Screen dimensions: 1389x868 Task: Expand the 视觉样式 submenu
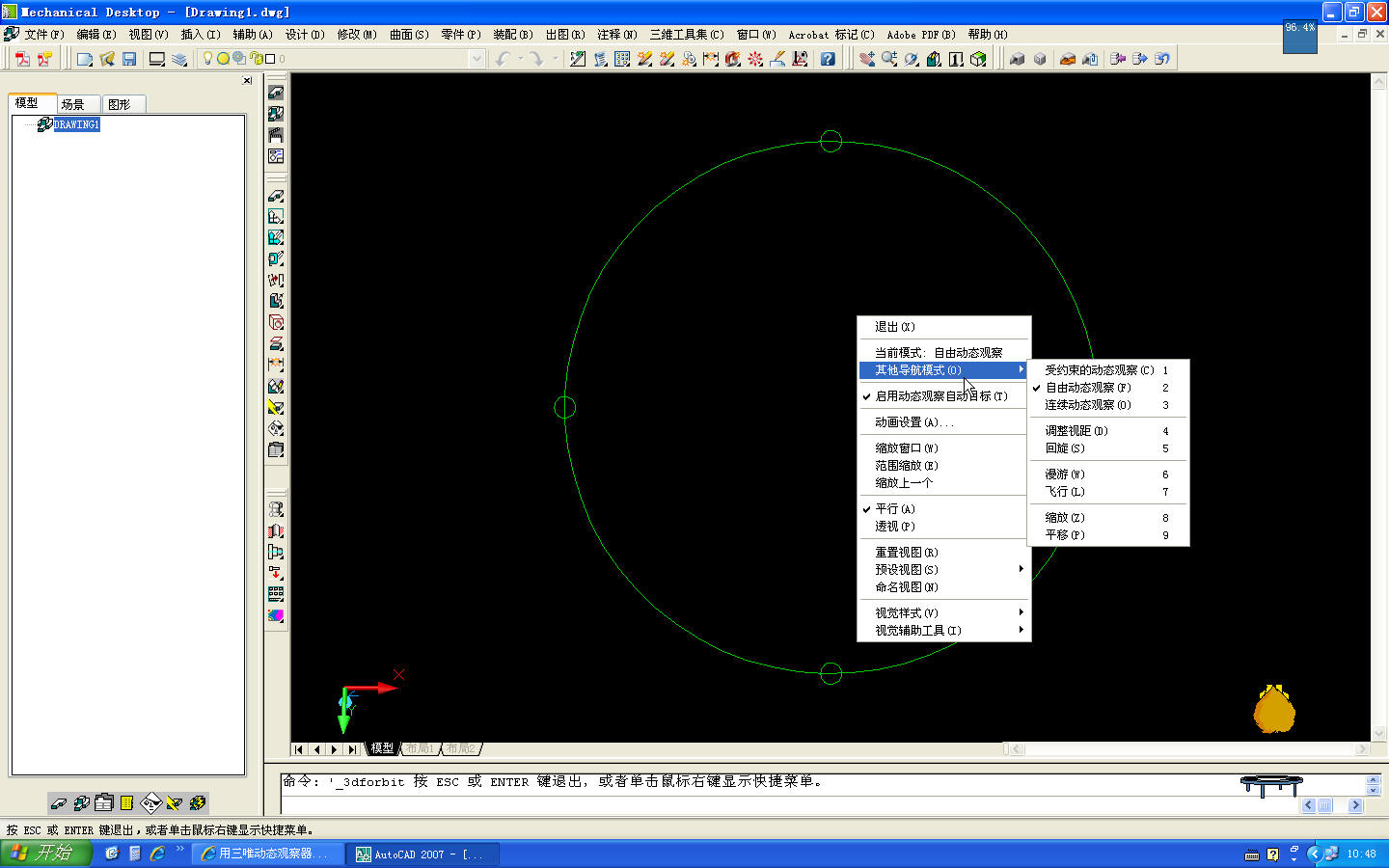944,613
